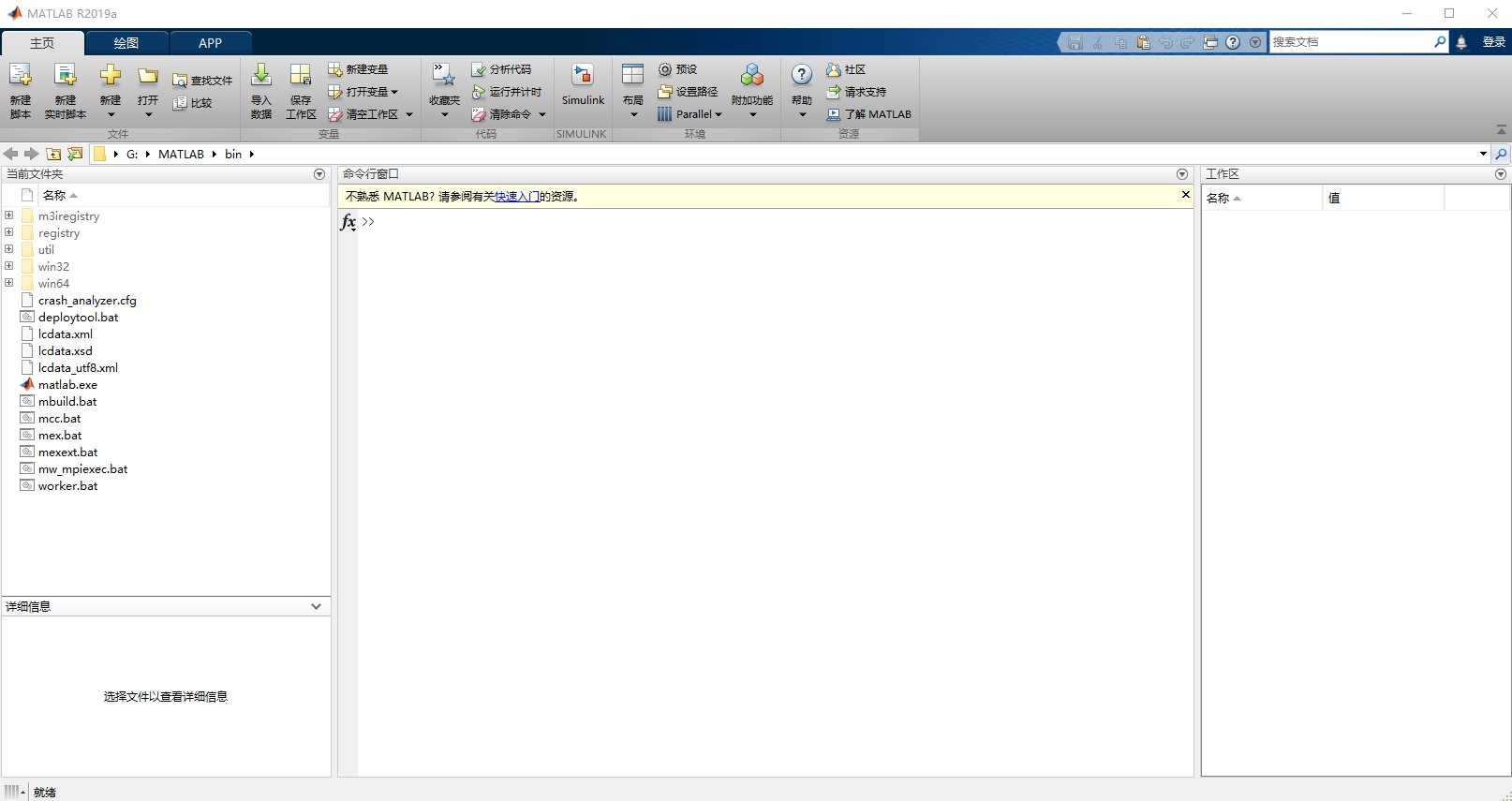Viewport: 1512px width, 801px height.
Task: Open the Clear Workspace (清空工作区) dropdown arrow
Action: tap(409, 114)
